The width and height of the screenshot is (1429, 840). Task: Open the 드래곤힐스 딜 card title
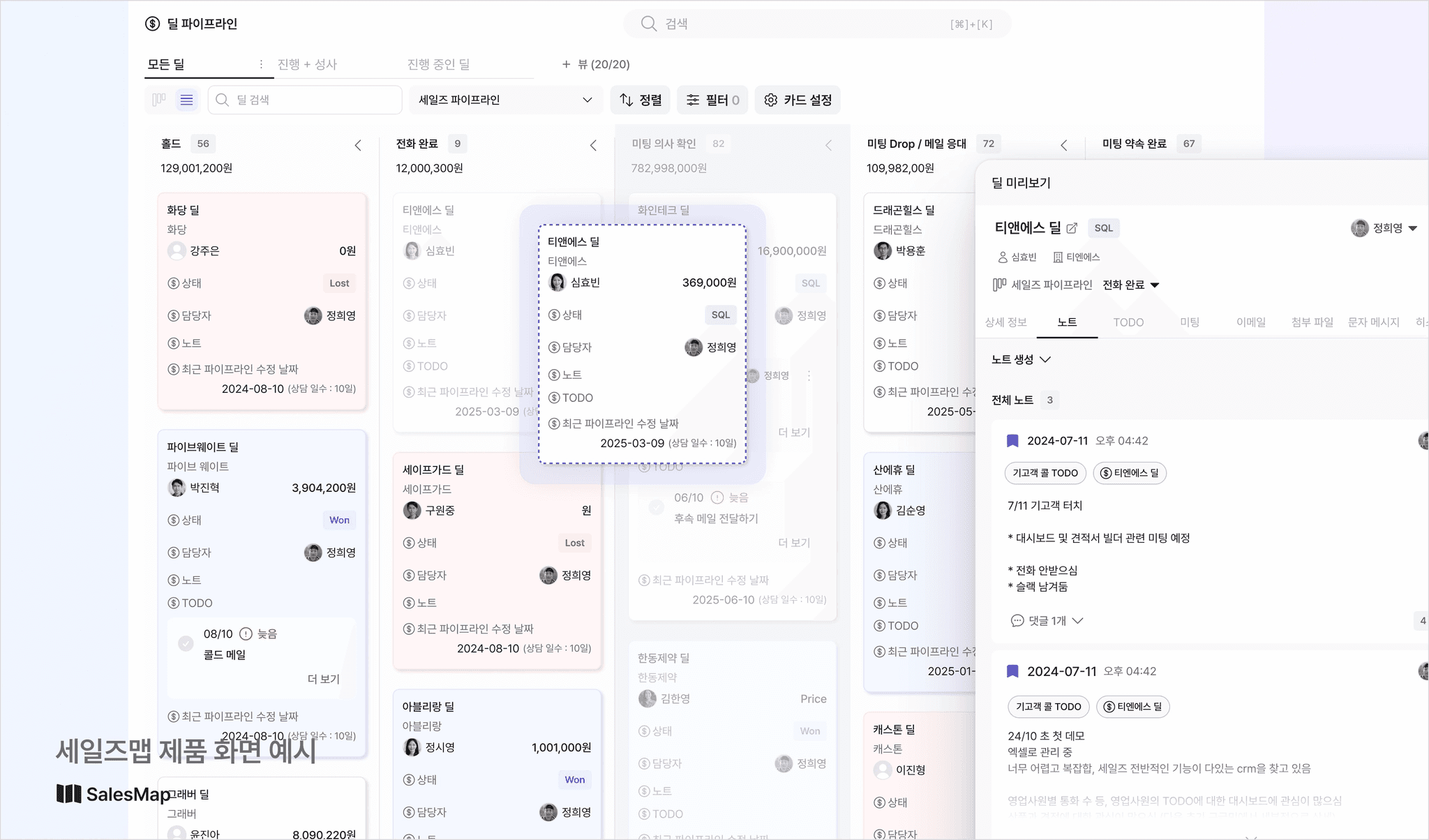(x=904, y=210)
